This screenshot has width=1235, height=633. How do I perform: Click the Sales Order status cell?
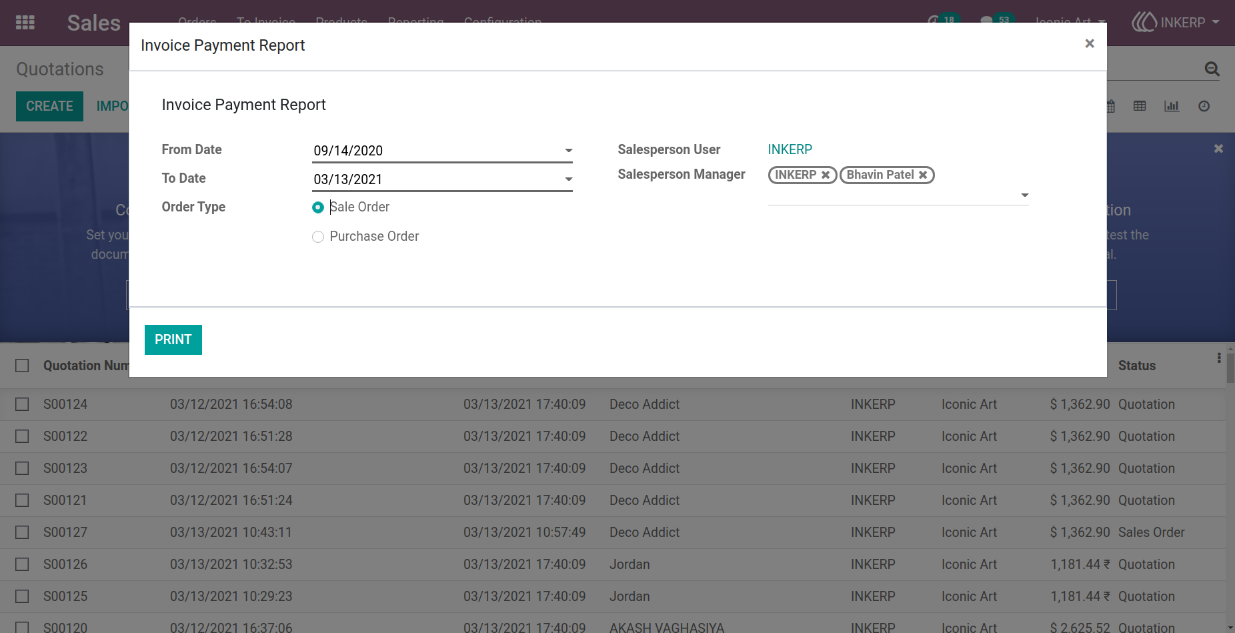click(x=1151, y=533)
